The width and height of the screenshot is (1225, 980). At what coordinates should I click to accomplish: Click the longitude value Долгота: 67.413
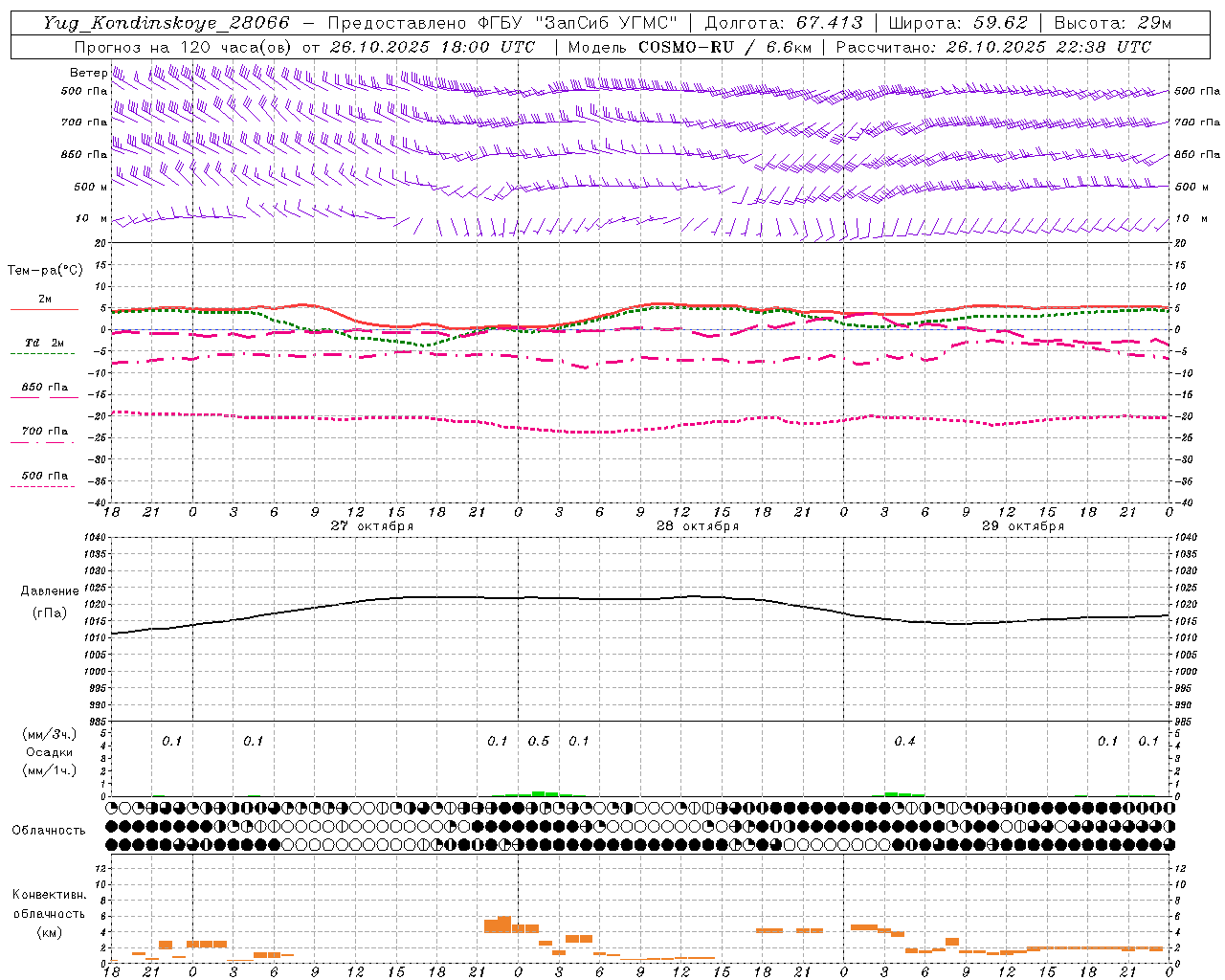pos(784,23)
